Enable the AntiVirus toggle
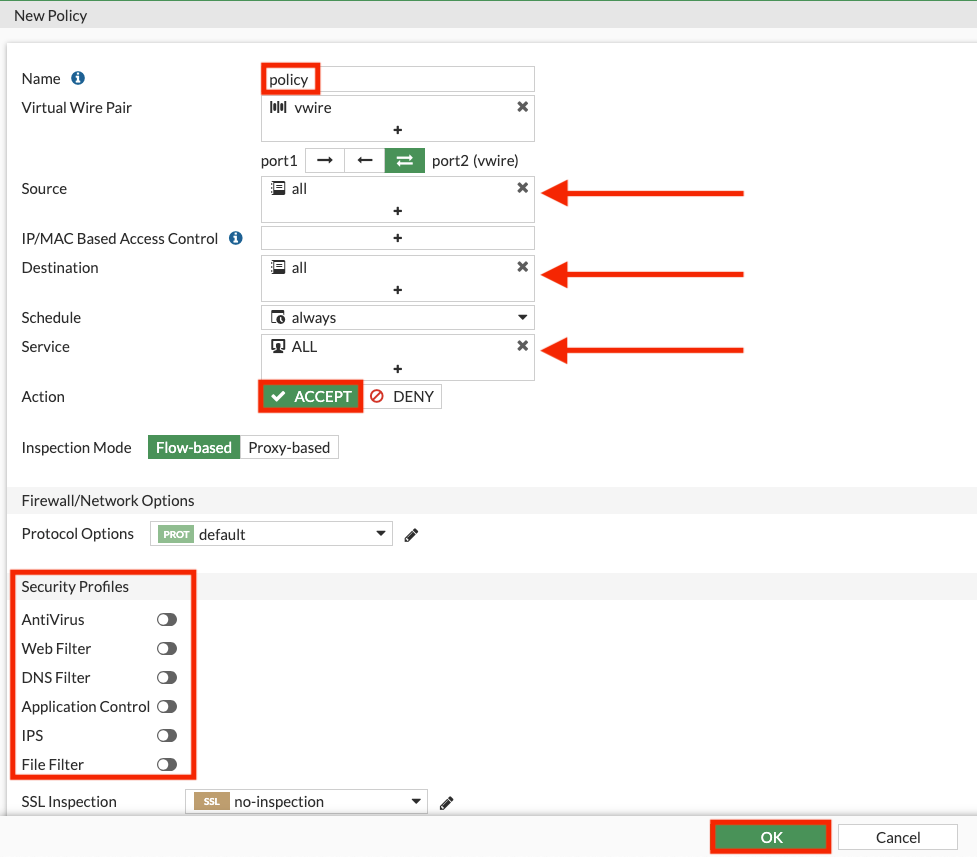 [167, 620]
